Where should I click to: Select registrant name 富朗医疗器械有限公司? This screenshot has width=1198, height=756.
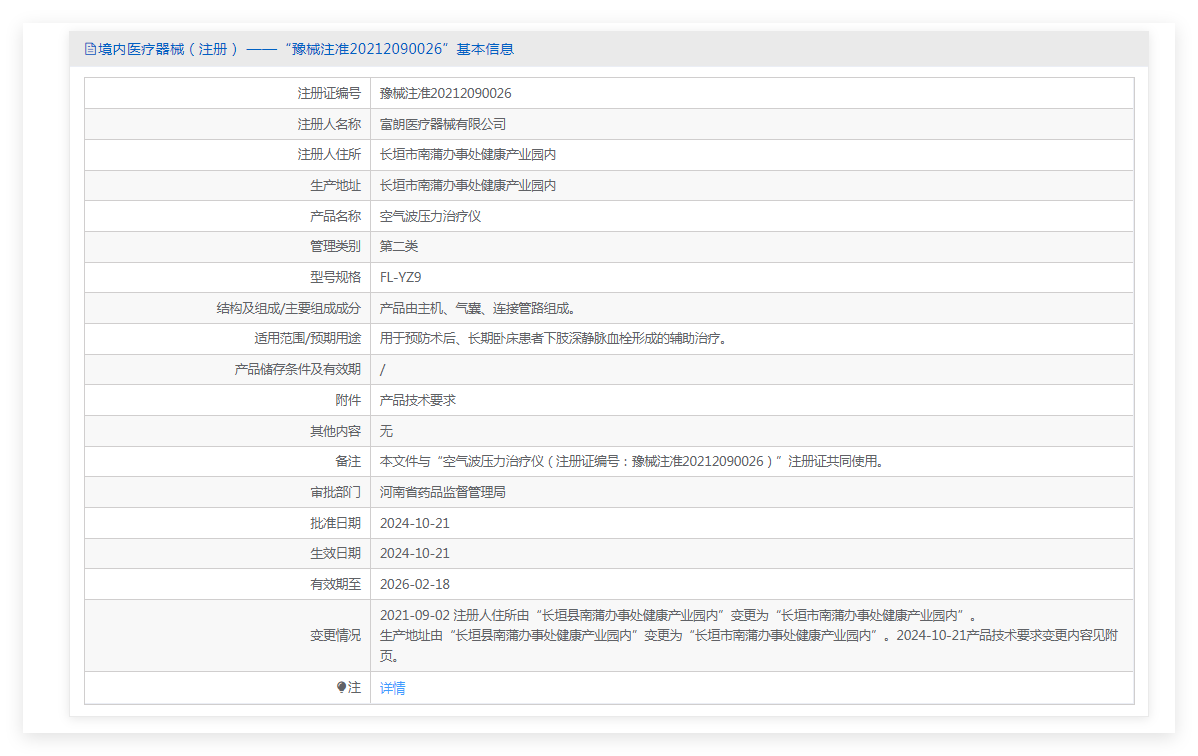442,124
